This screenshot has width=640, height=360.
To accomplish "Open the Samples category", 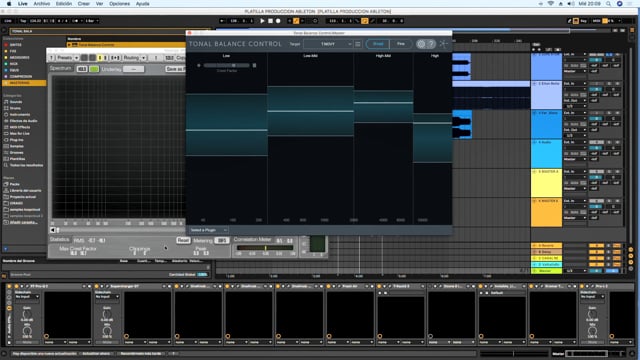I will pyautogui.click(x=17, y=146).
